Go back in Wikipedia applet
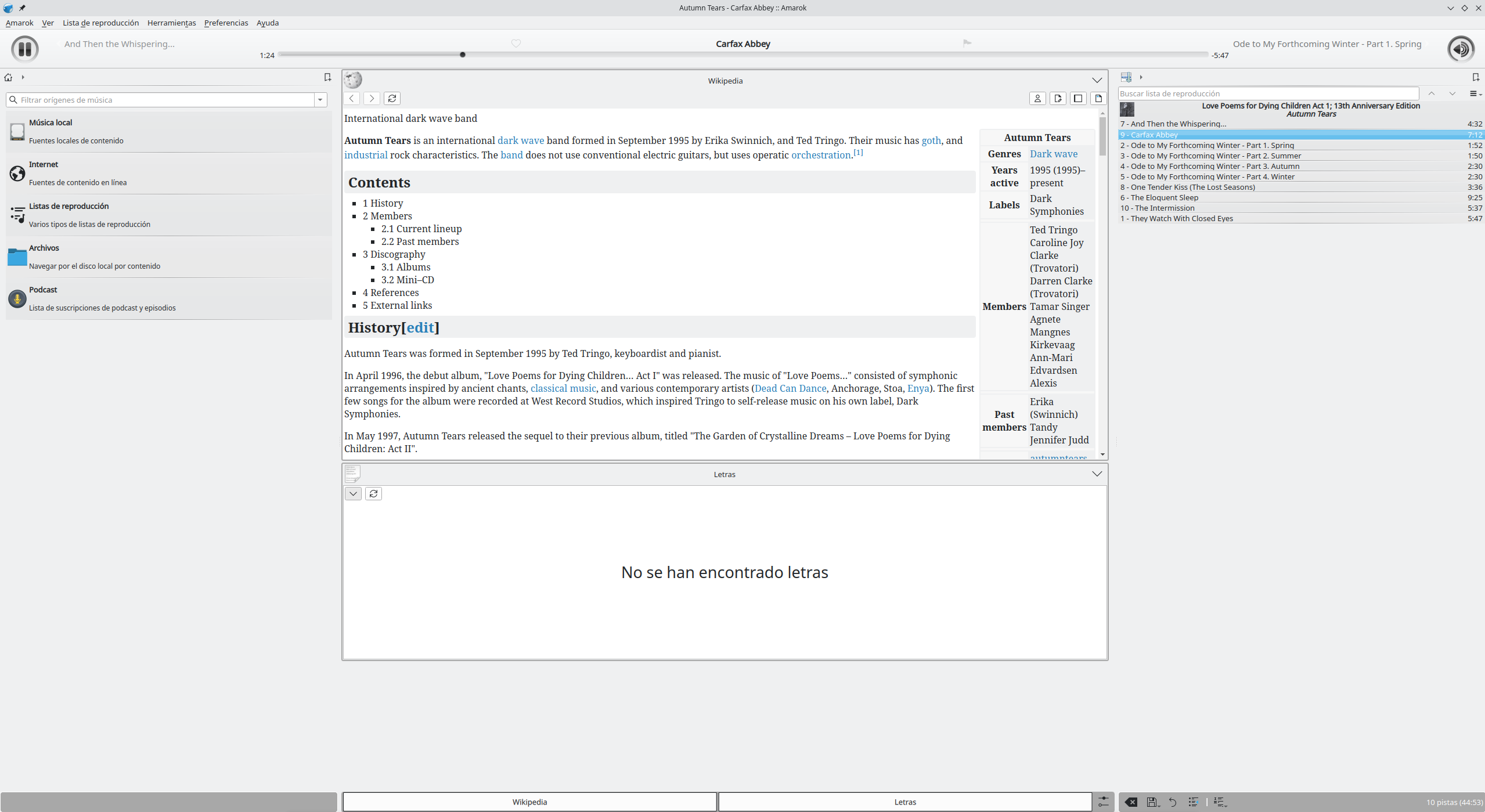 pyautogui.click(x=352, y=99)
